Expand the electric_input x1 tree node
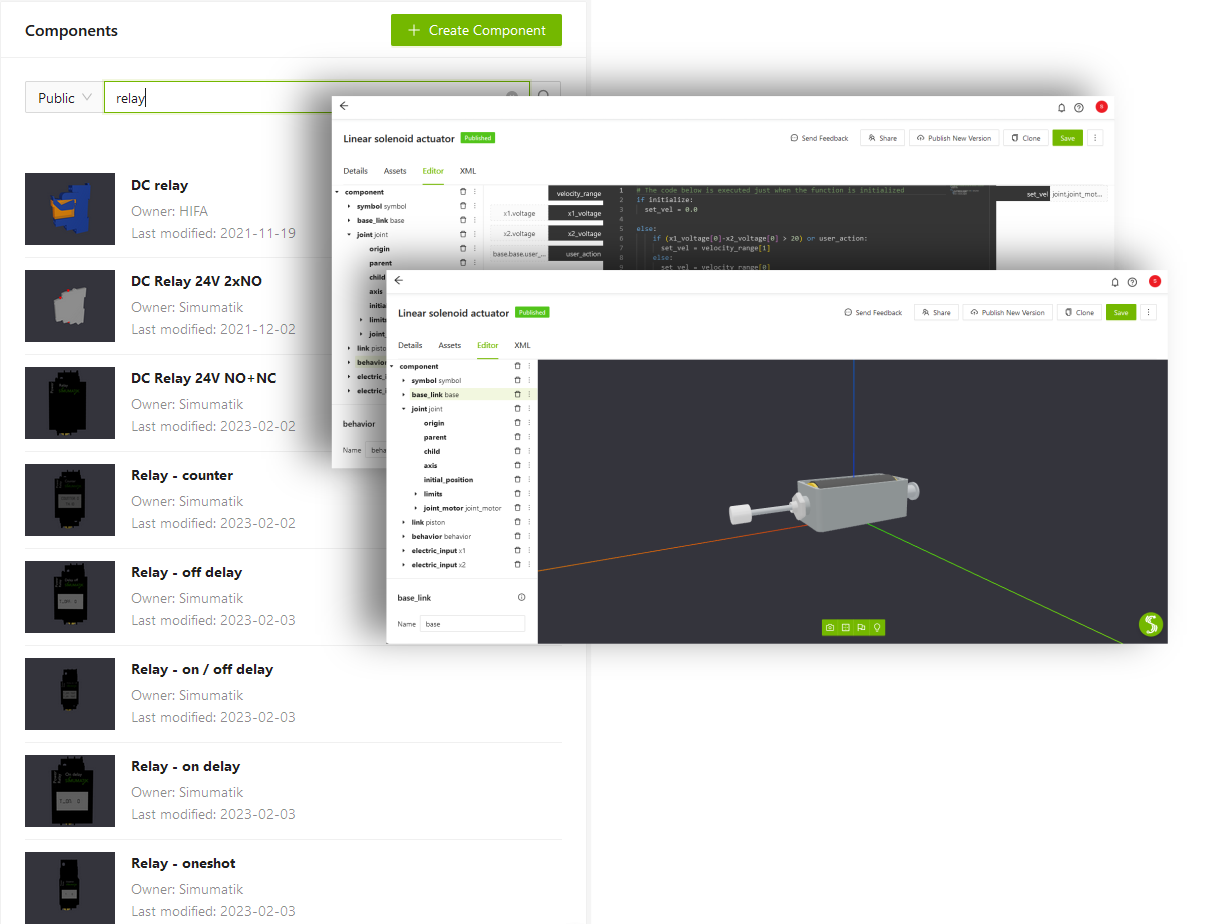 (404, 551)
